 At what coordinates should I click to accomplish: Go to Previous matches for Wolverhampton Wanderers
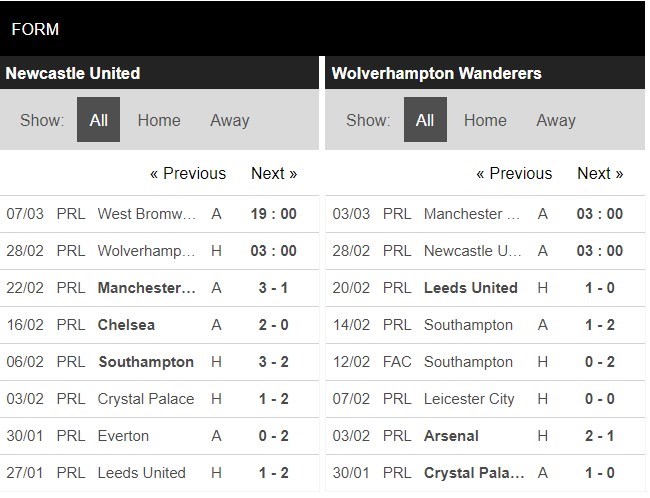coord(514,173)
